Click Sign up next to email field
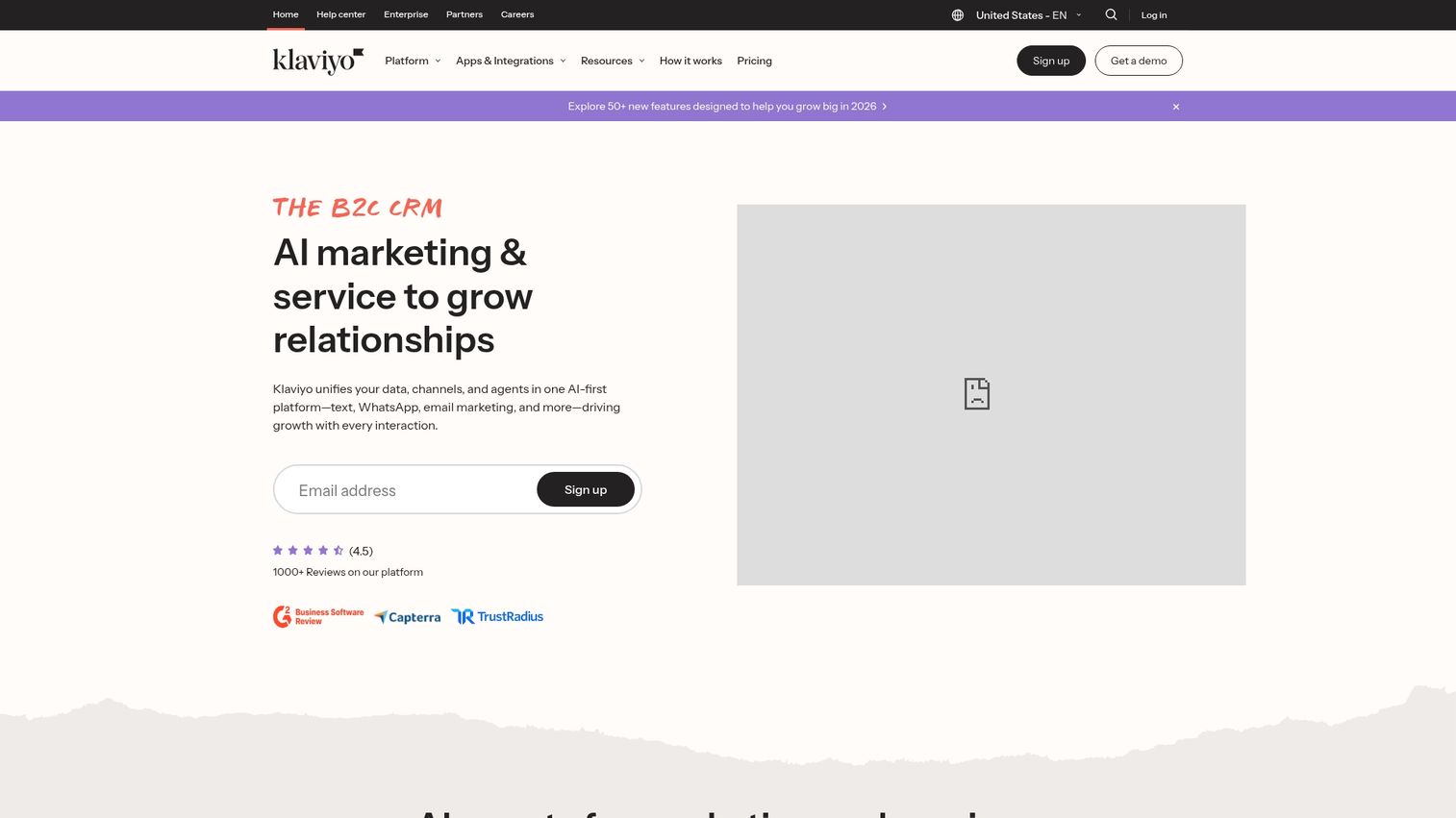Viewport: 1456px width, 818px height. tap(586, 489)
